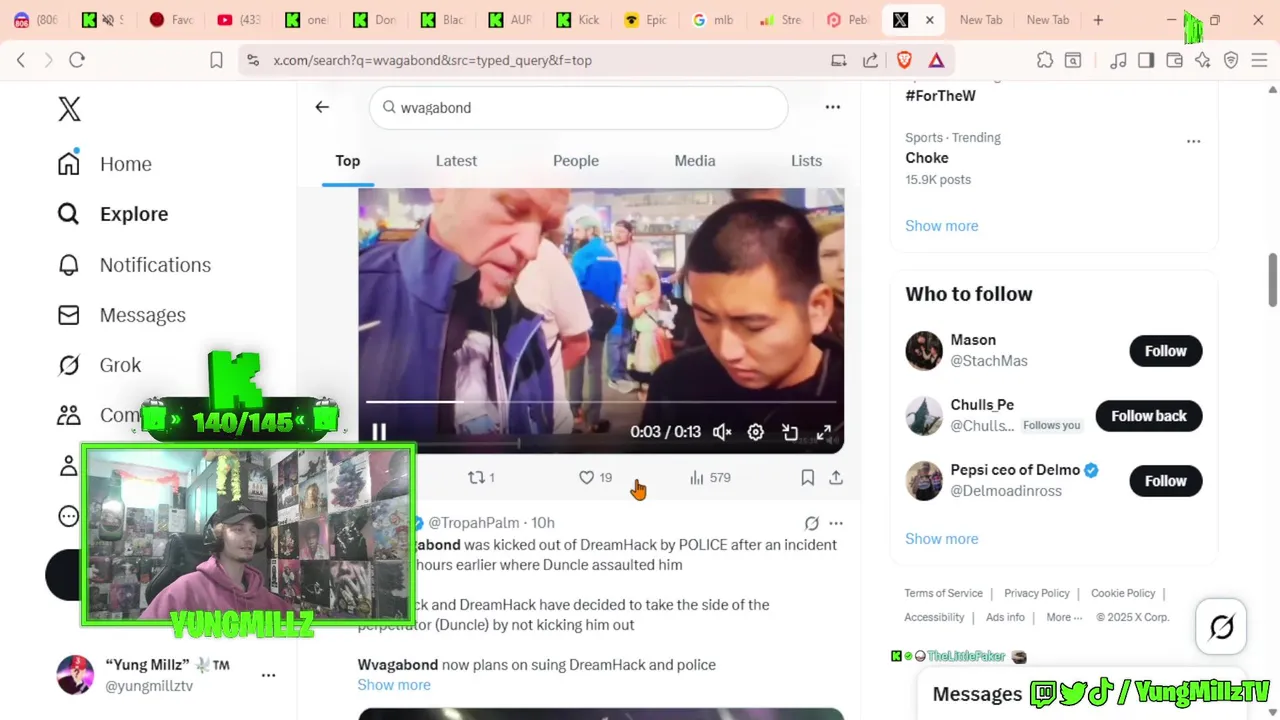This screenshot has width=1280, height=720.
Task: Open video settings gear
Action: pyautogui.click(x=756, y=432)
